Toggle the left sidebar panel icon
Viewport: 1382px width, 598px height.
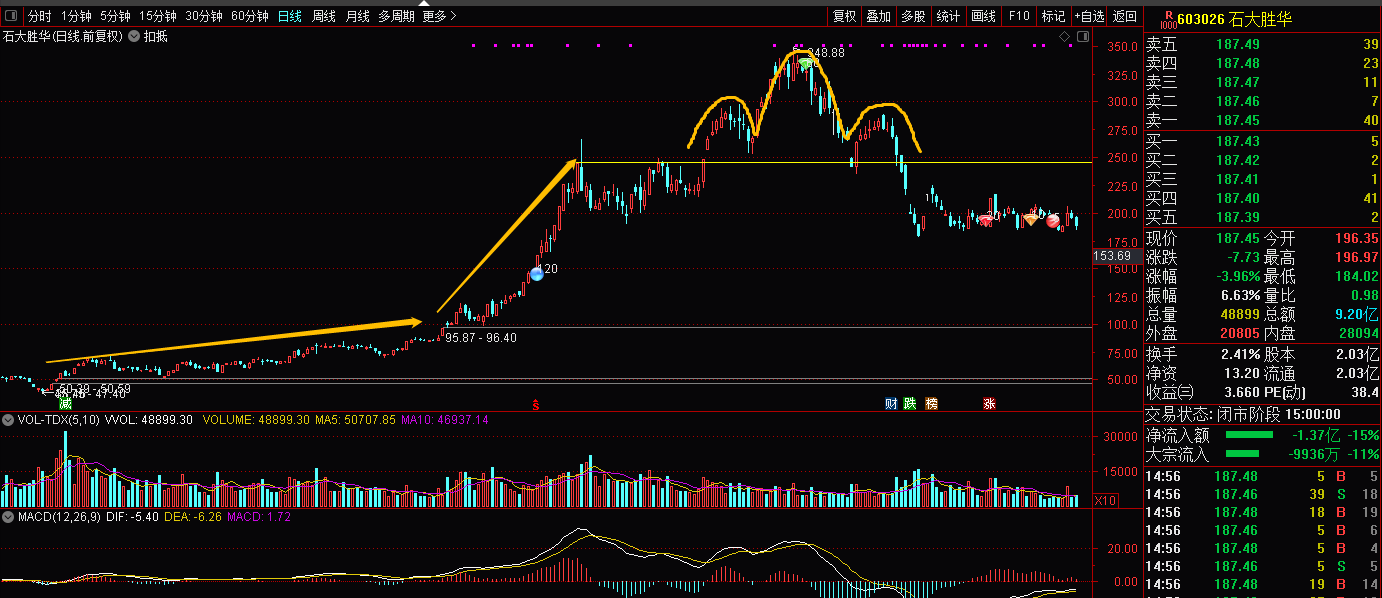[11, 16]
